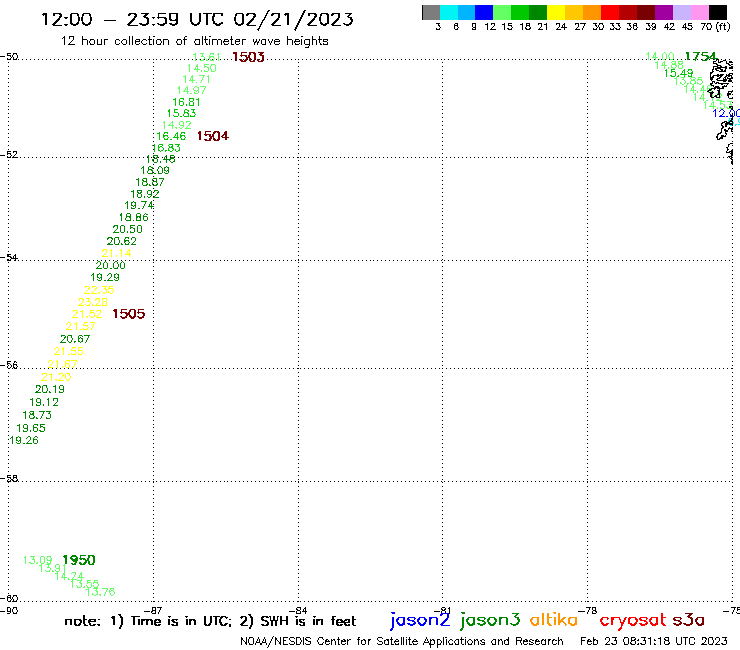Click the pure blue swatch in the scale
This screenshot has width=740, height=650.
click(x=484, y=12)
